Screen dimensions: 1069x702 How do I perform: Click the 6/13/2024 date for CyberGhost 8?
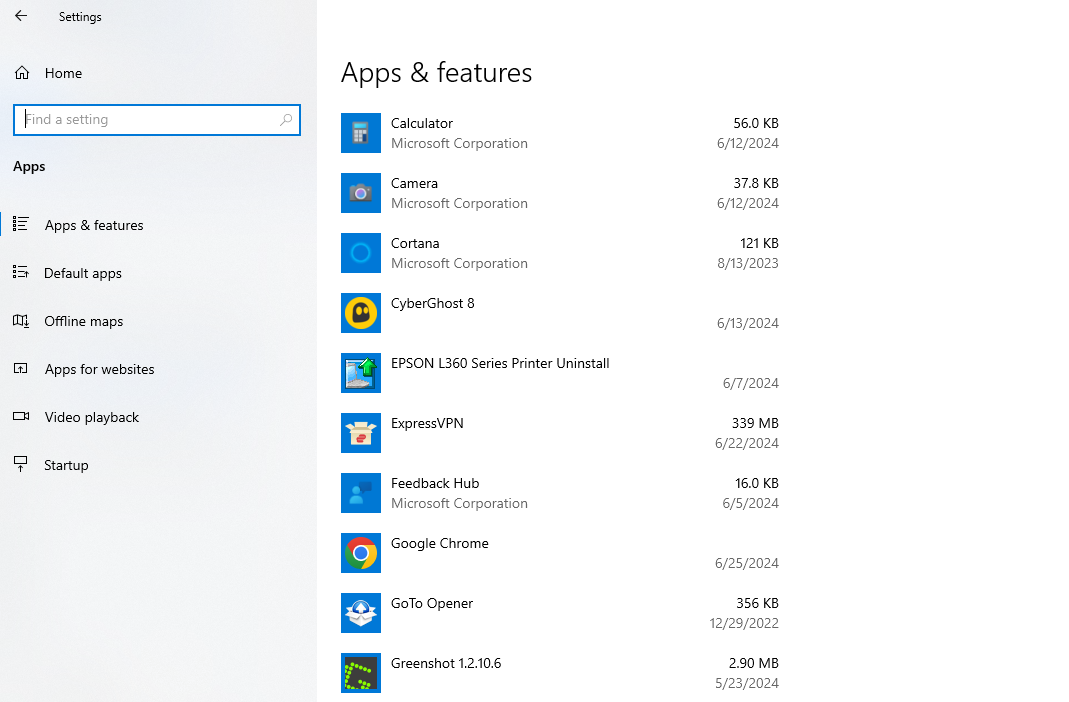point(747,323)
